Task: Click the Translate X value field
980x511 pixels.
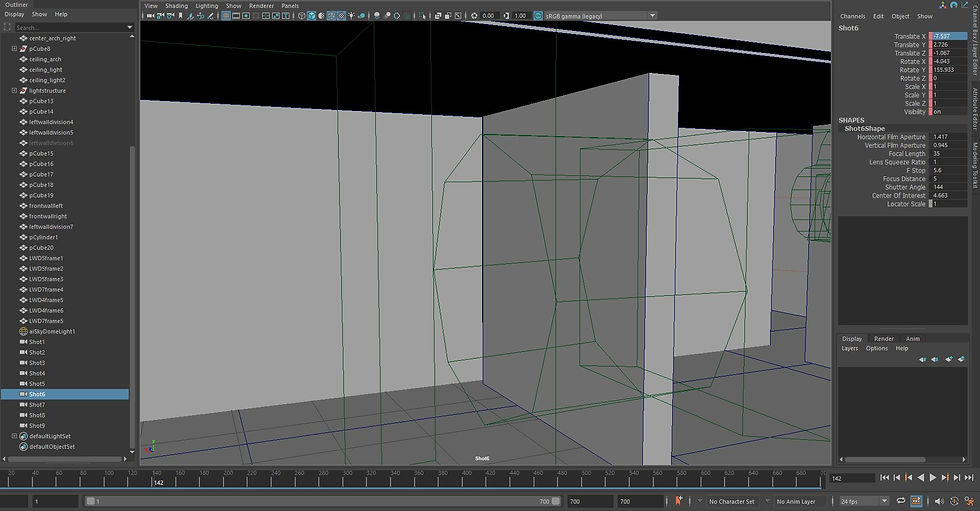Action: click(951, 36)
